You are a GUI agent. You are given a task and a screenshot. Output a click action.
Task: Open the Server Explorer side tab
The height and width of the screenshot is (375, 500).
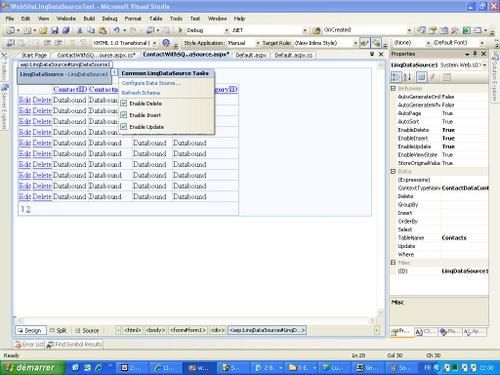4,107
